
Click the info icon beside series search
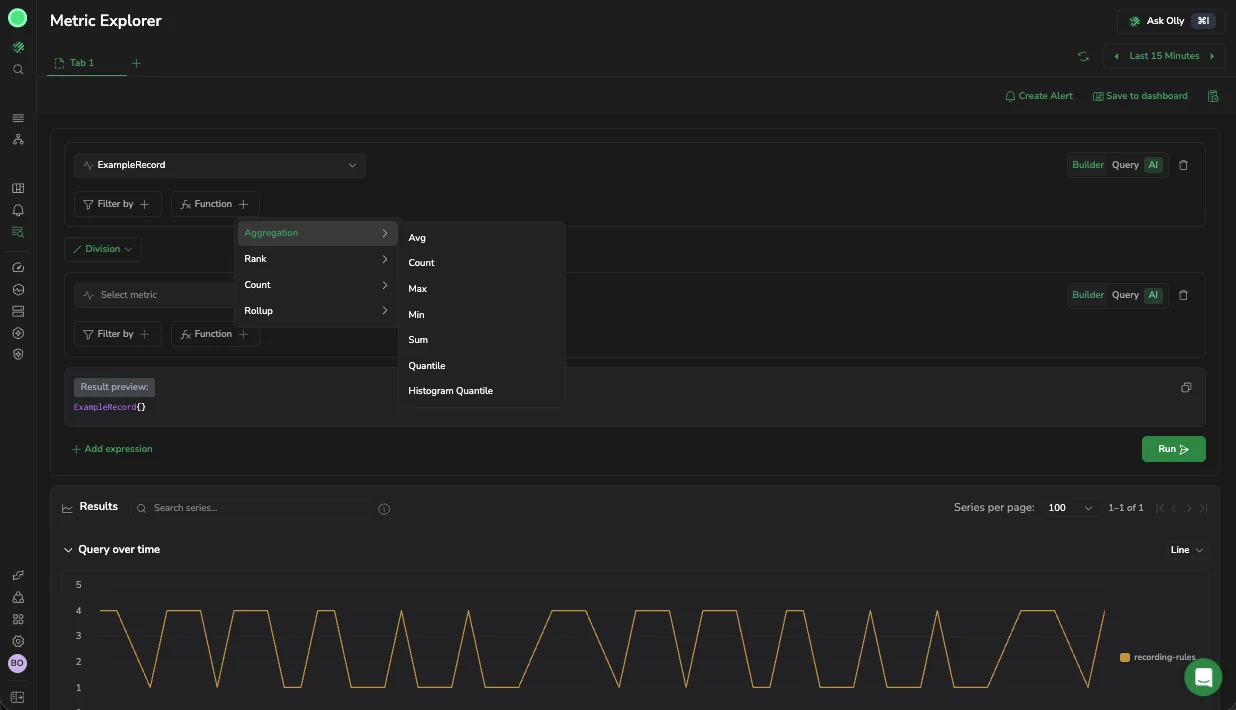(384, 509)
